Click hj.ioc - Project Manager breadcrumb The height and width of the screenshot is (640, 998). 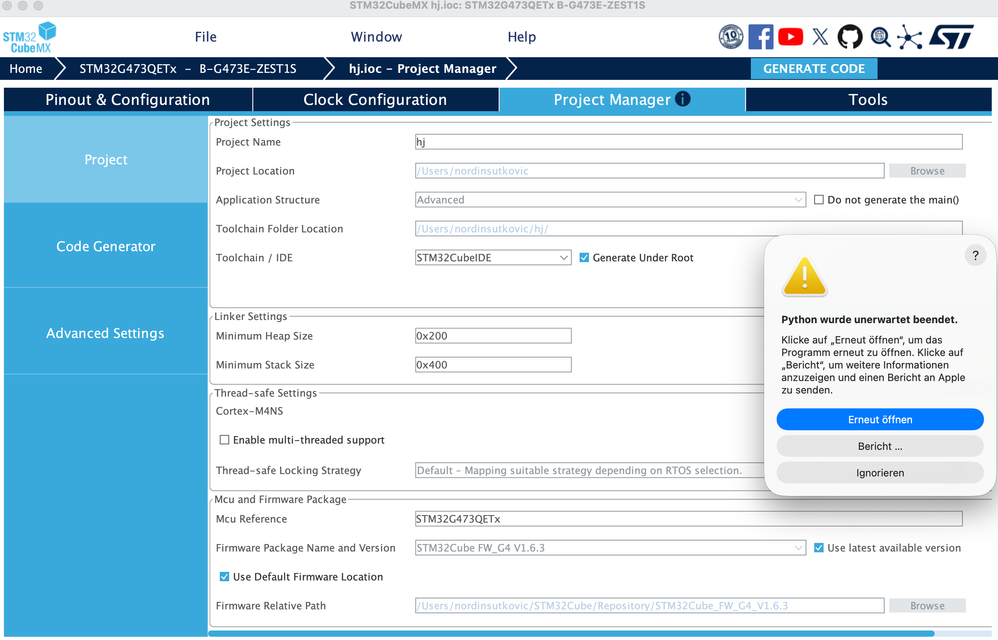[x=423, y=69]
